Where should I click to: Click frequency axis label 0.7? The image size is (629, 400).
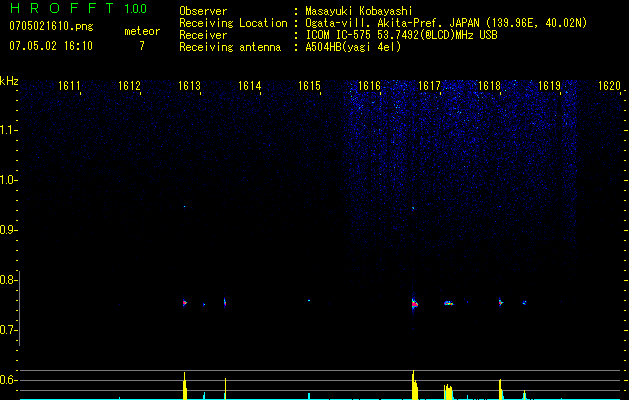(x=8, y=330)
